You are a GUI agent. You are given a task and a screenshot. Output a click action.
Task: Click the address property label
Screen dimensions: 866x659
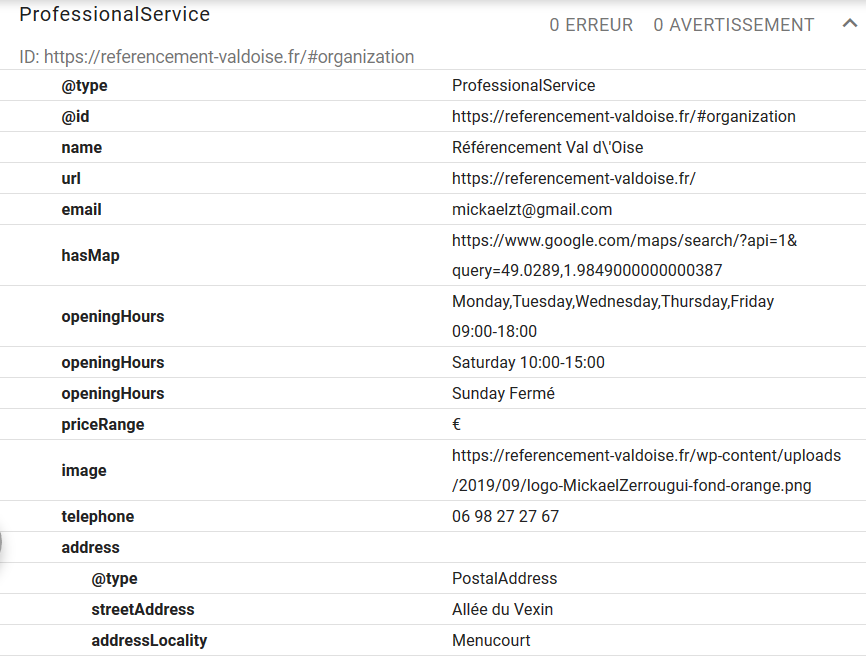(91, 547)
